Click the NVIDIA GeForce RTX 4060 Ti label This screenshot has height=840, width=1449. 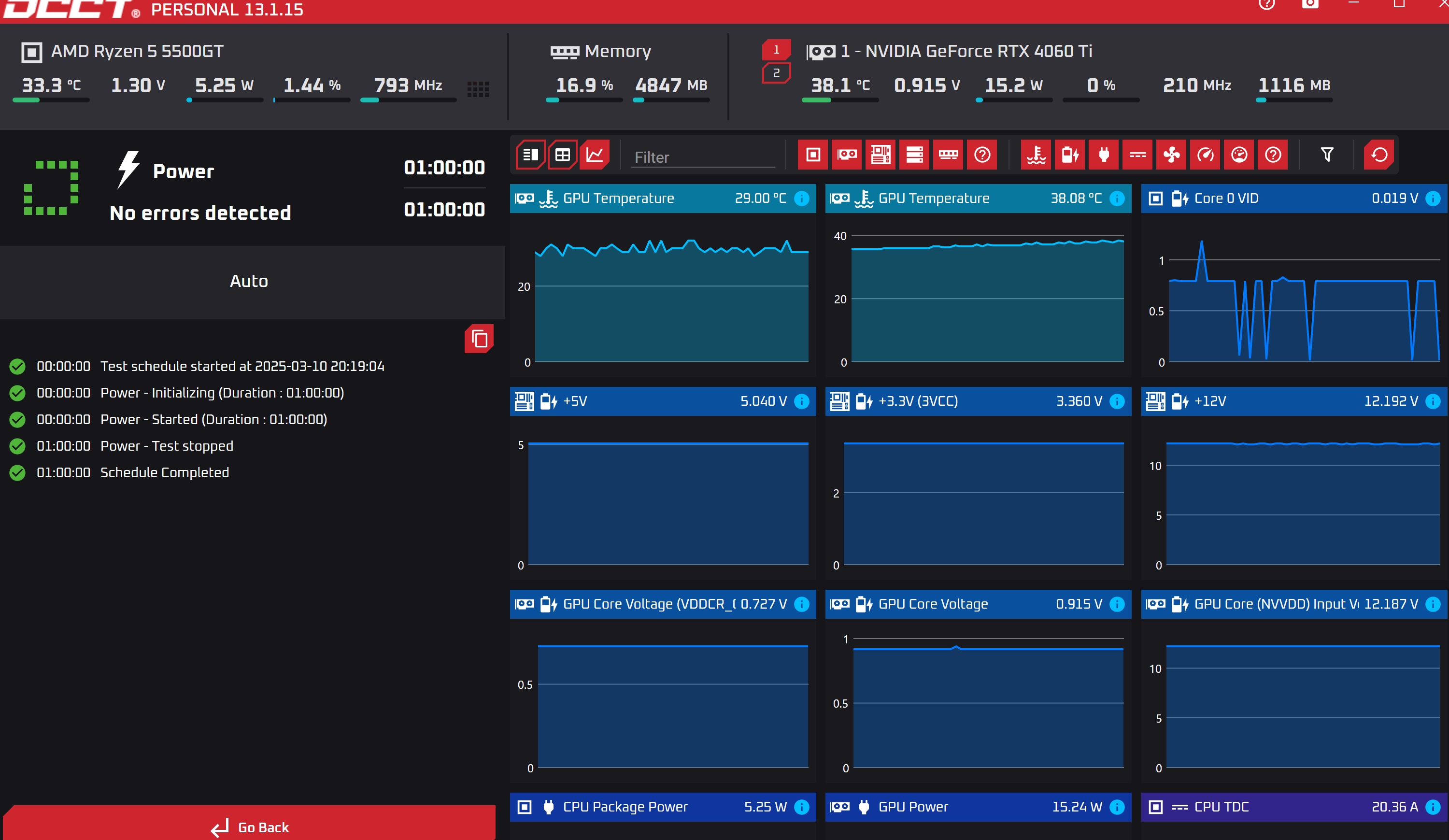[966, 51]
